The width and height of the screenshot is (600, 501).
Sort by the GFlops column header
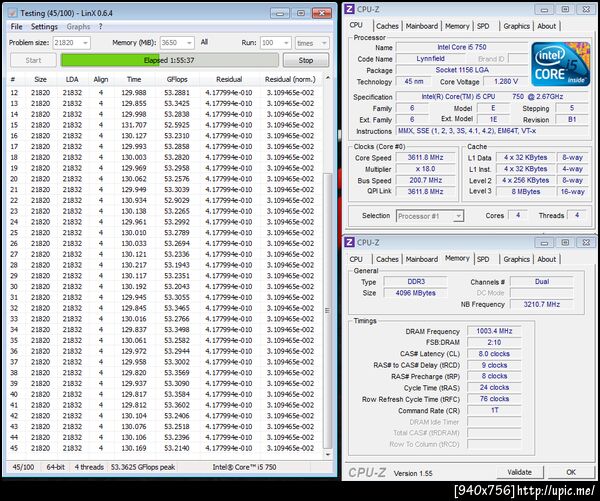[177, 79]
